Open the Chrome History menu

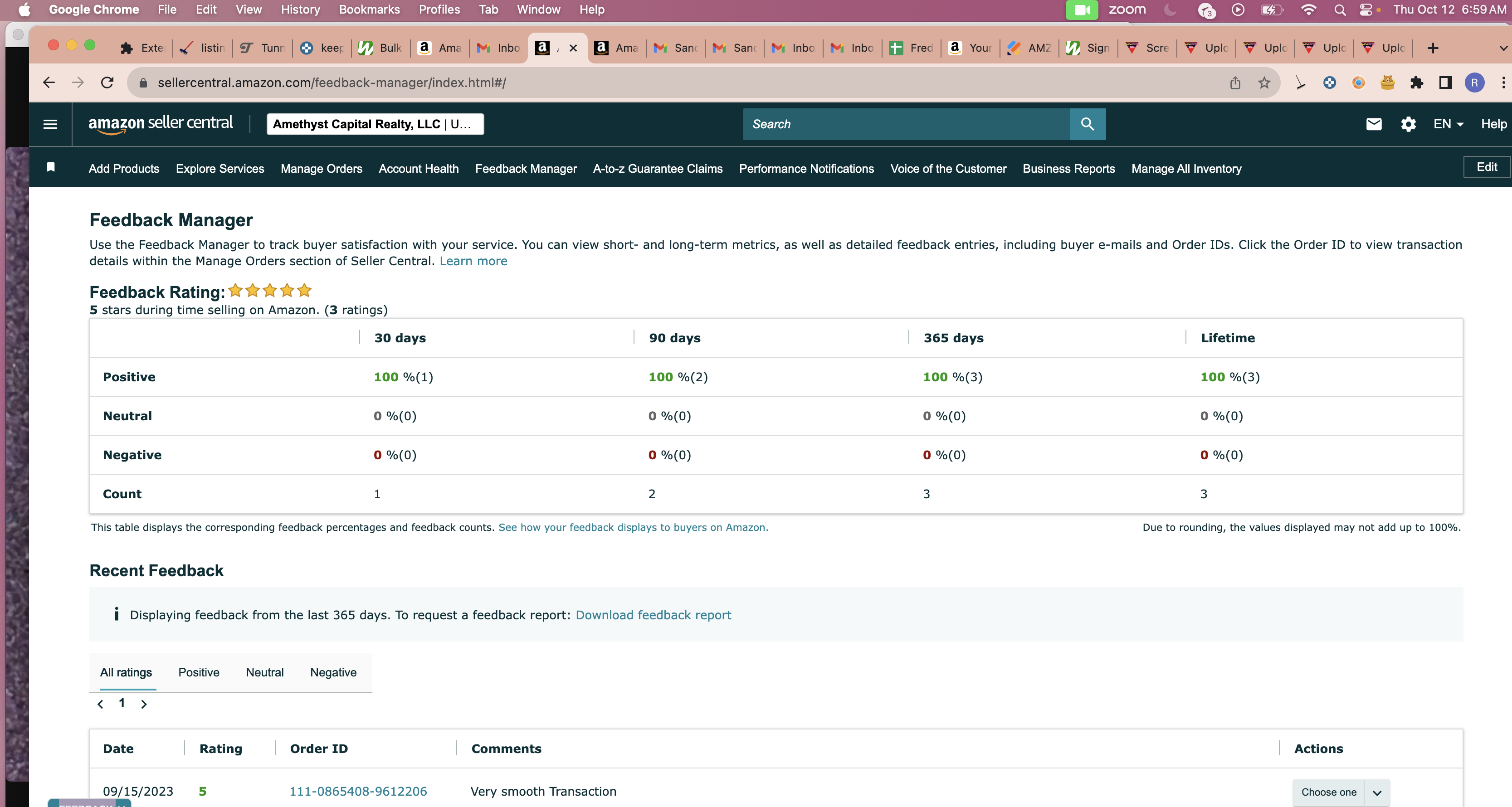(301, 10)
